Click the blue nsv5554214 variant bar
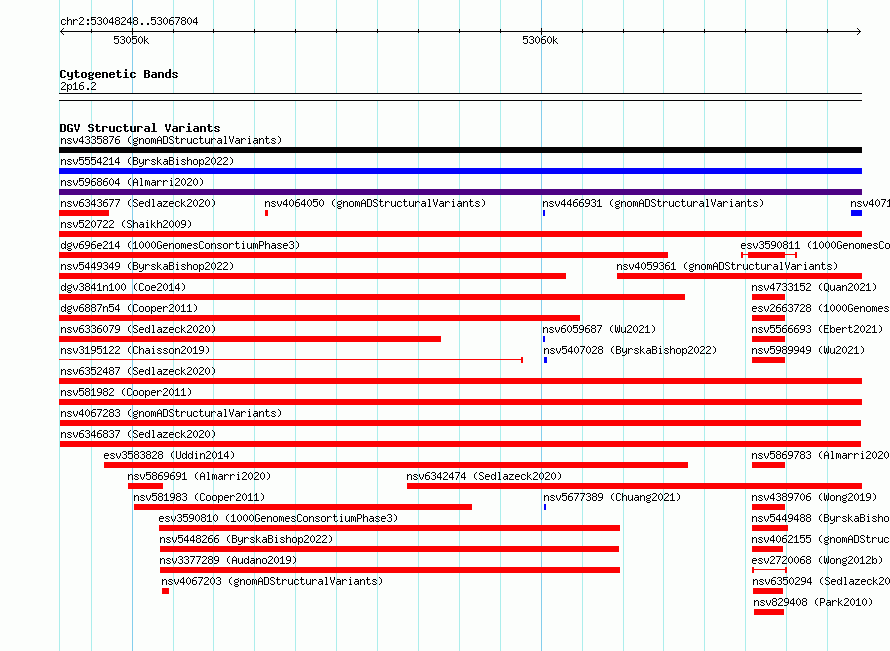890x651 pixels. pyautogui.click(x=460, y=171)
